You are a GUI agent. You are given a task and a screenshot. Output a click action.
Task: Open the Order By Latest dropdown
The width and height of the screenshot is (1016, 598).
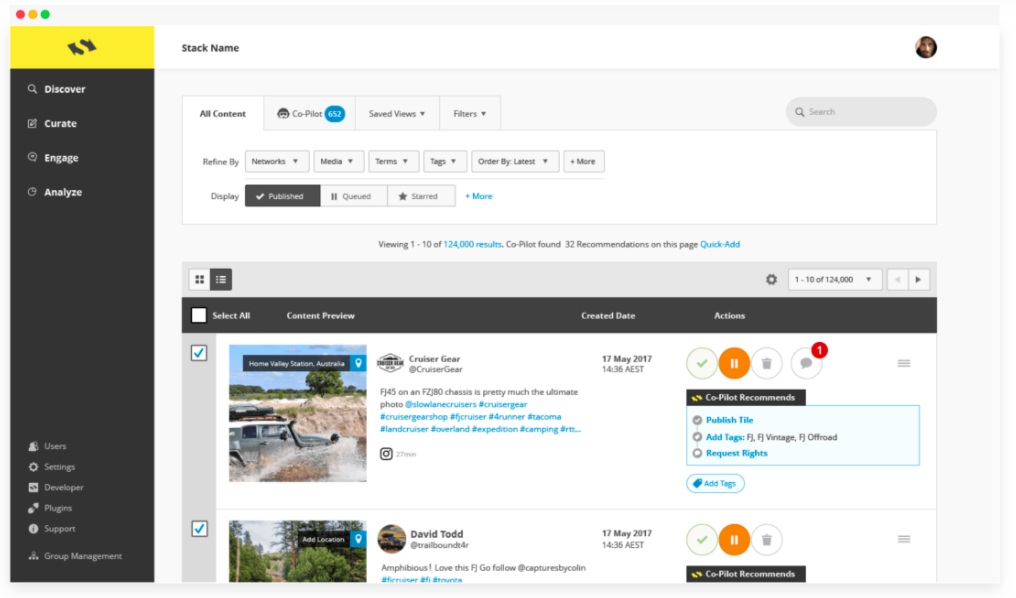pos(514,161)
